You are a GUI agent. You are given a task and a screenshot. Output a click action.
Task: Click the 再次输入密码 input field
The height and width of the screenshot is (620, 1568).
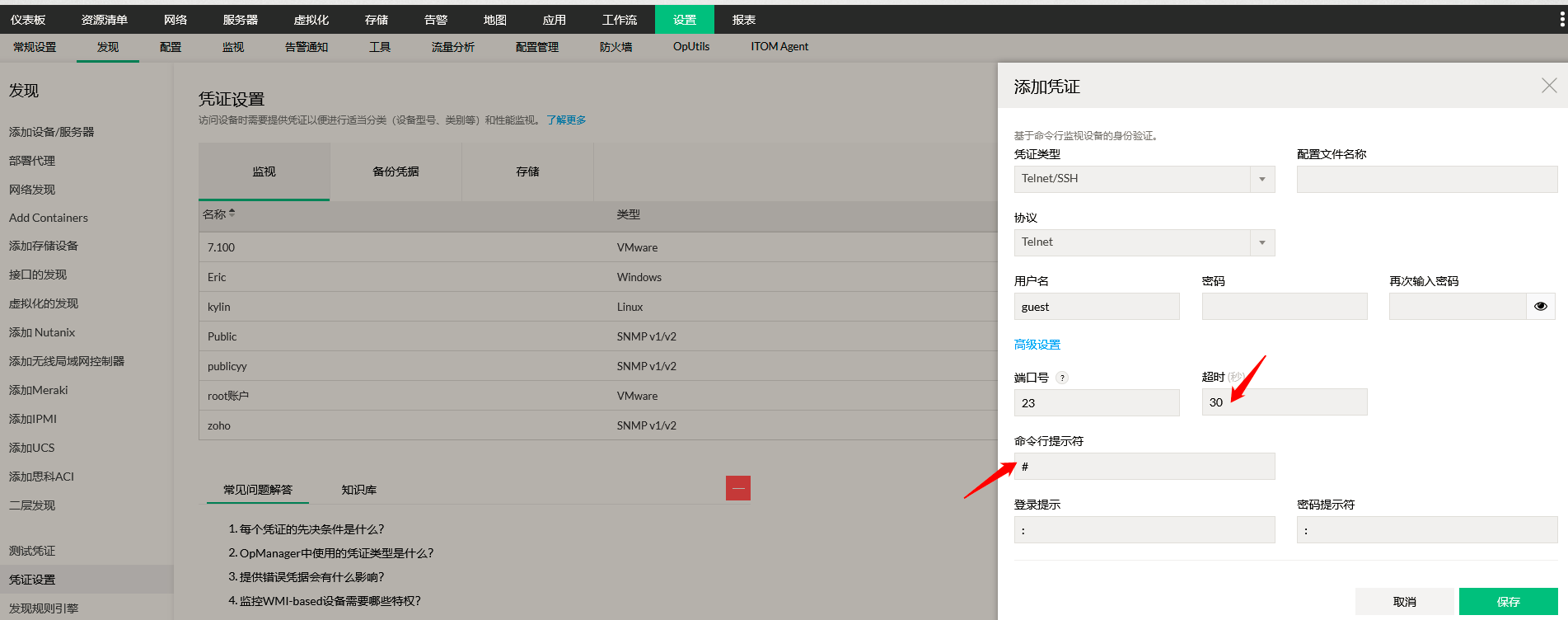[1458, 307]
